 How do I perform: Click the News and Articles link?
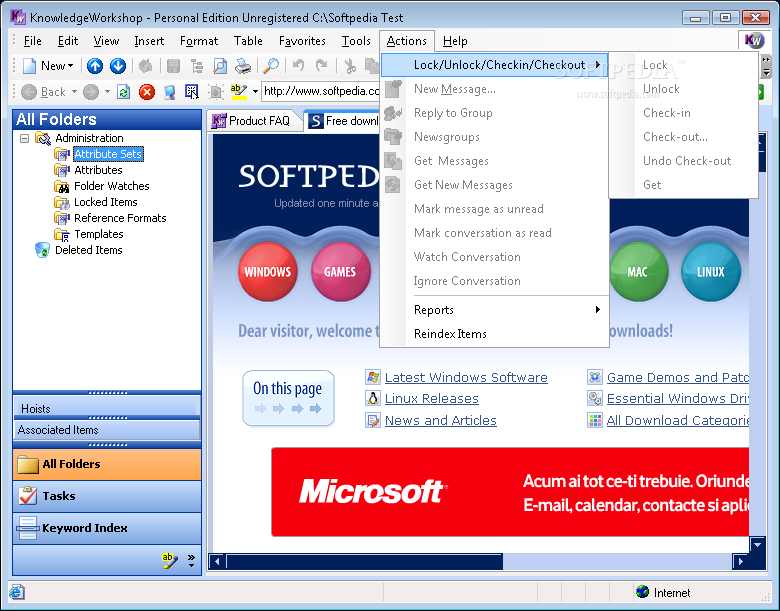pos(441,420)
